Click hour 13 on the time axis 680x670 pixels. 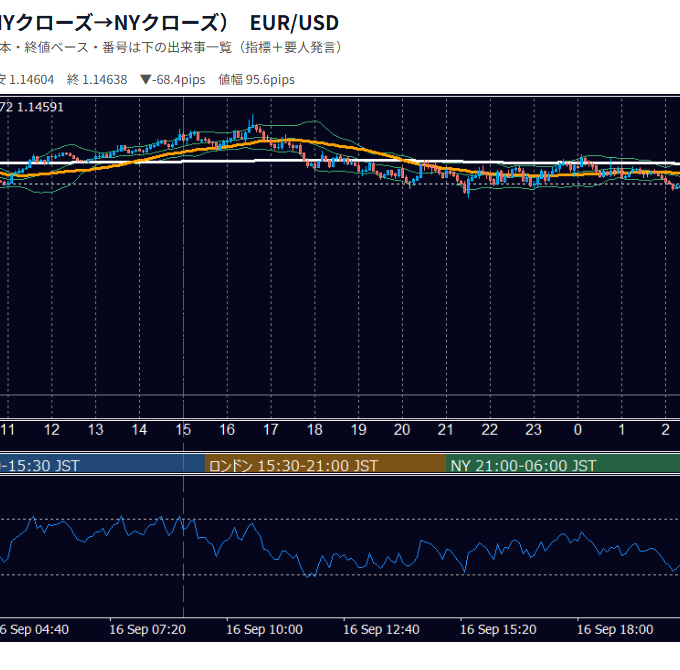(95, 430)
